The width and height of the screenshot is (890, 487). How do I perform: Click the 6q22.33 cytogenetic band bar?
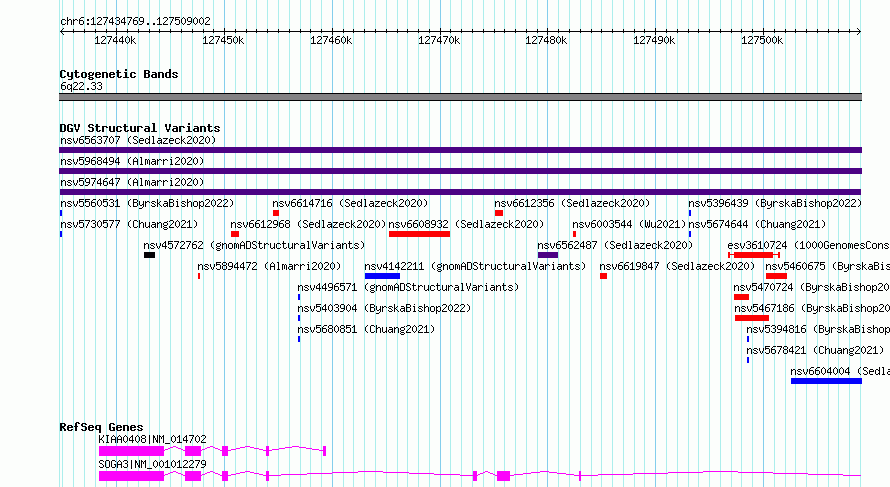coord(460,97)
